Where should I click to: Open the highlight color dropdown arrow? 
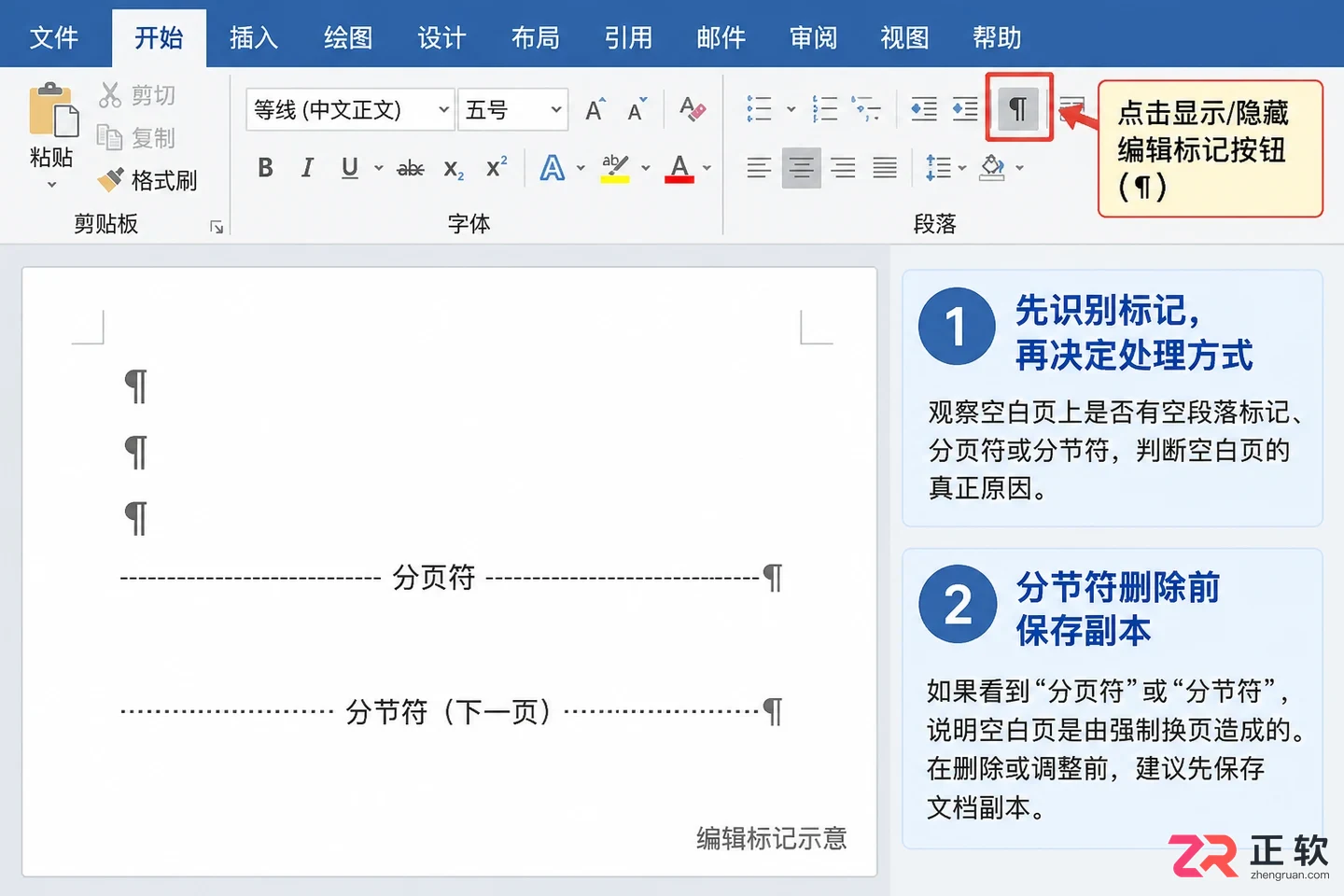click(x=645, y=168)
